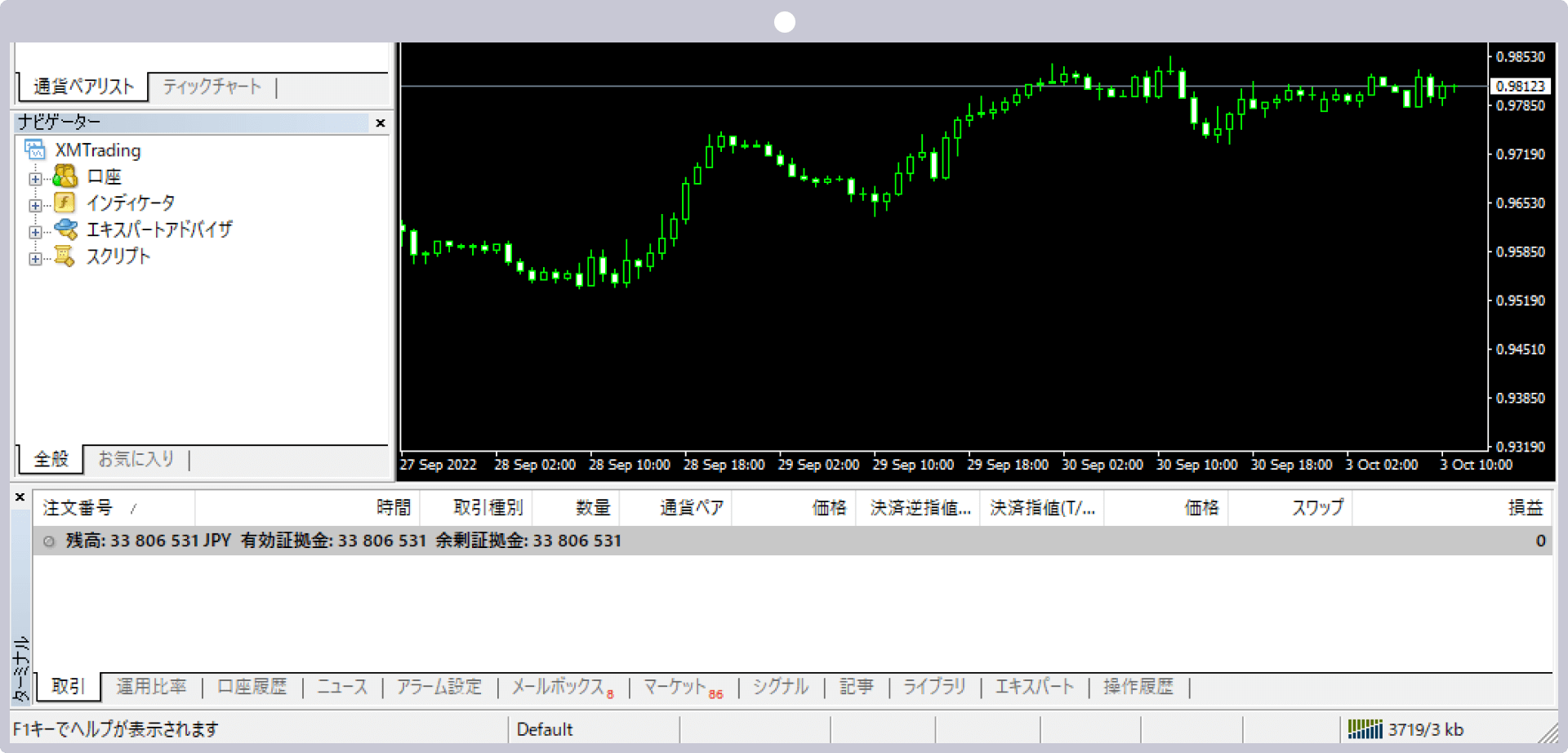Open the シグナル tab
This screenshot has width=1568, height=753.
781,687
